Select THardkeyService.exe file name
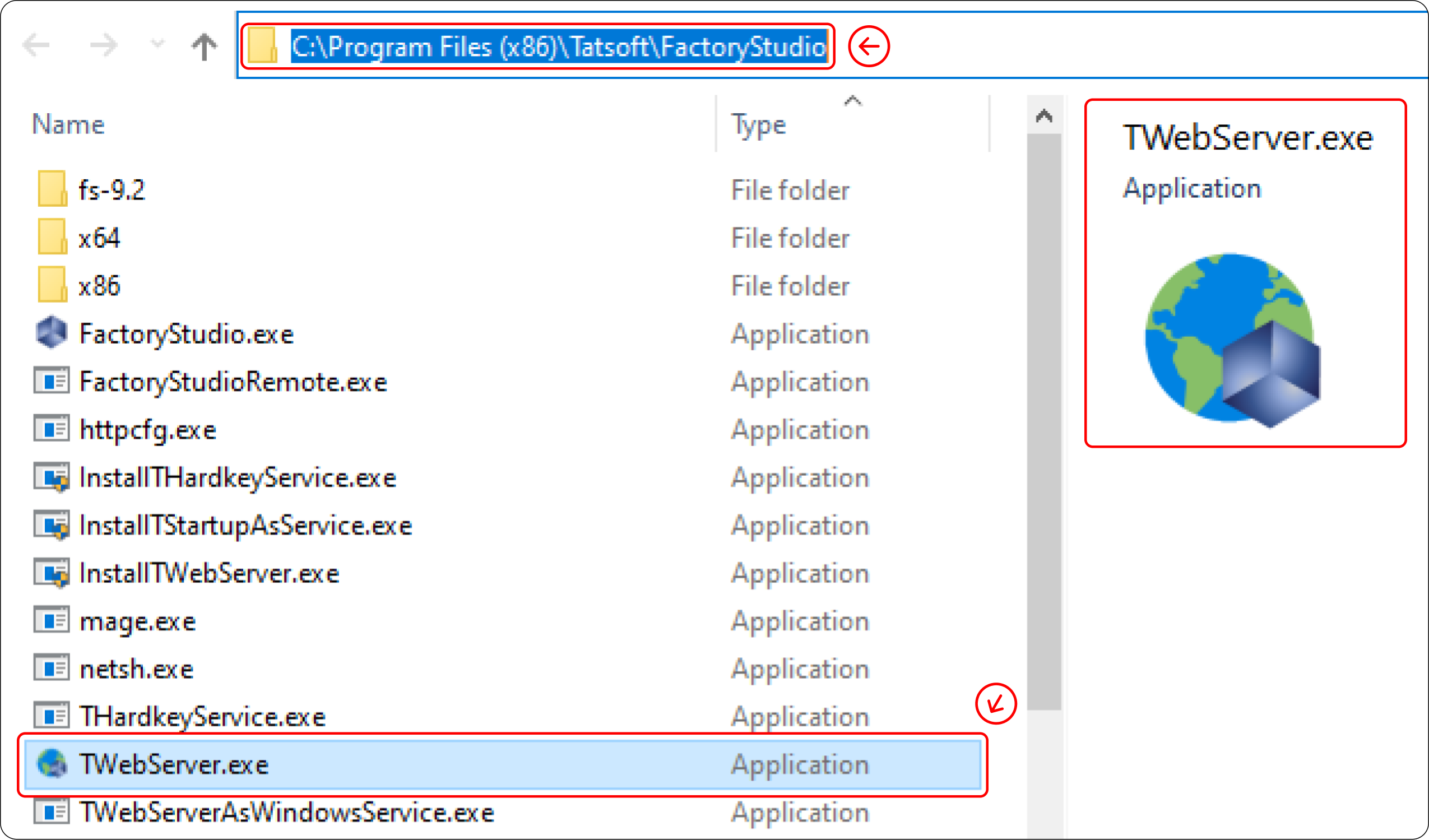 pos(203,717)
